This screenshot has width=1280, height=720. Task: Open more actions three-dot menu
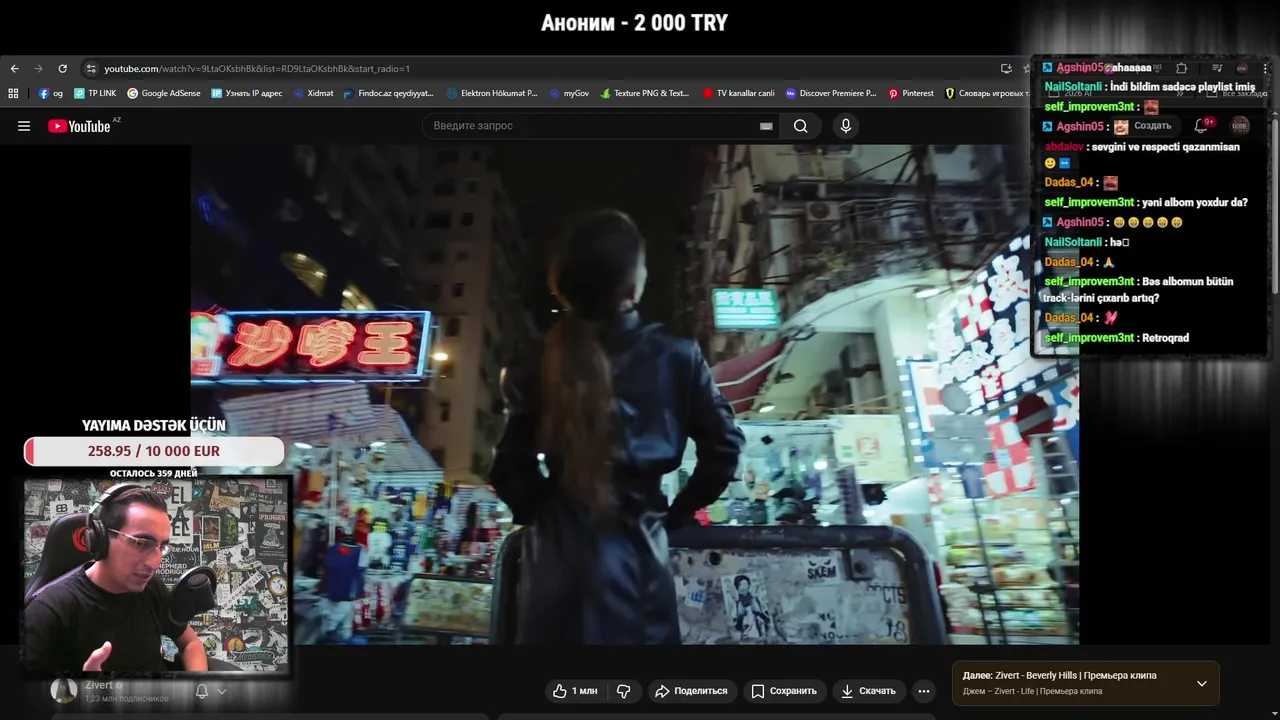pos(924,691)
